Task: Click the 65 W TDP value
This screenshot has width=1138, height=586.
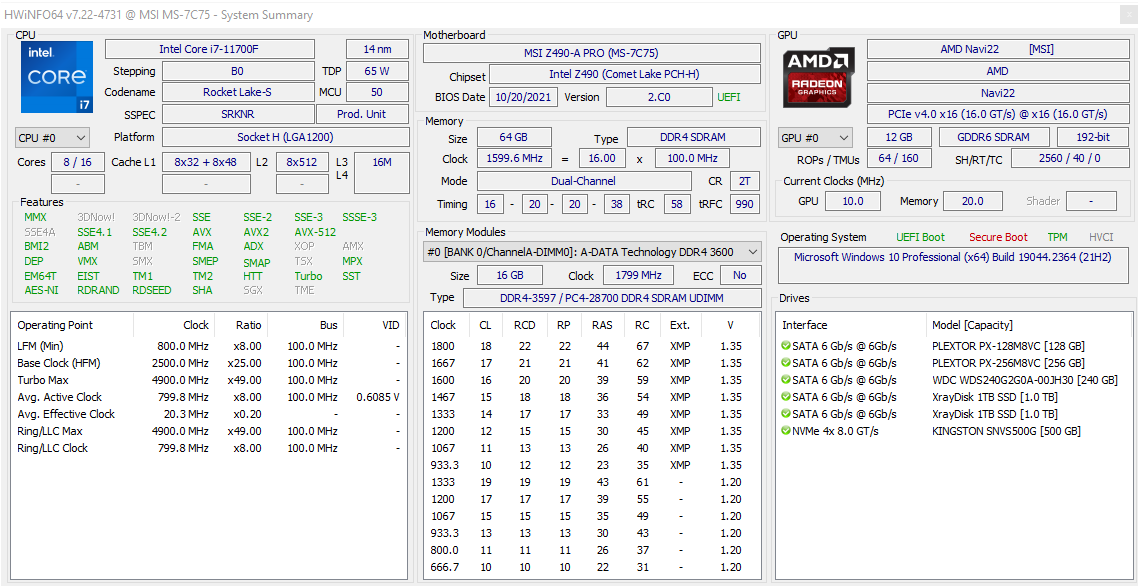Action: tap(377, 71)
